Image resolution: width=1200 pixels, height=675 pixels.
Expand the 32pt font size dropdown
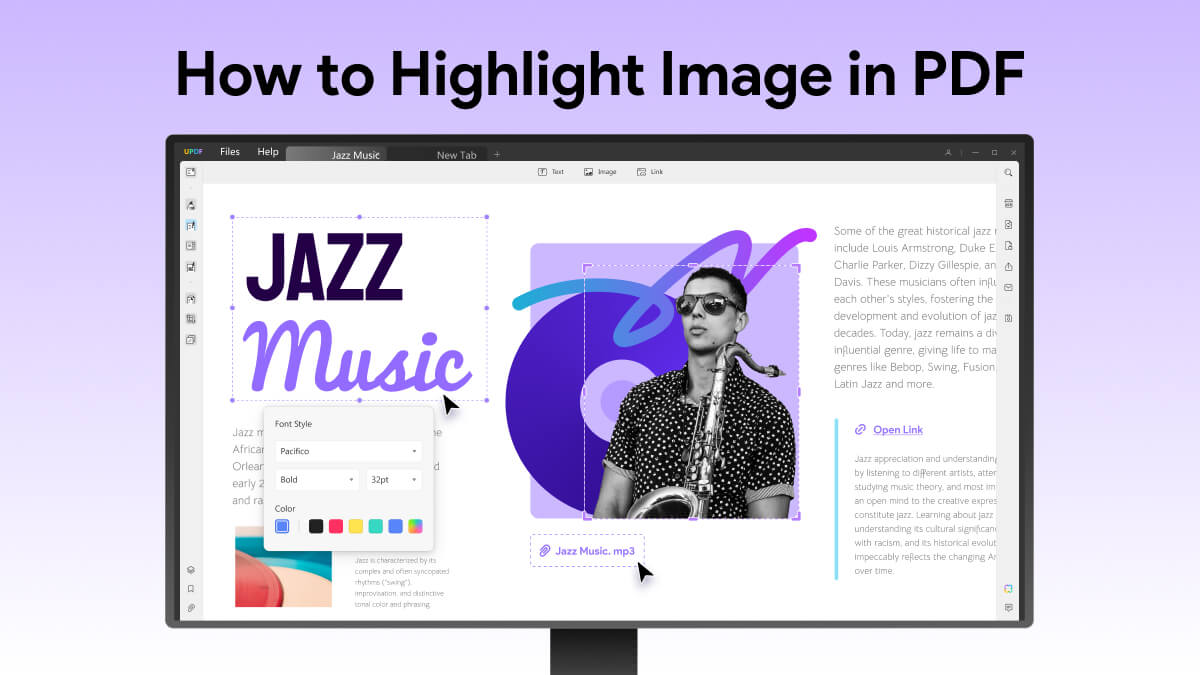click(x=394, y=480)
